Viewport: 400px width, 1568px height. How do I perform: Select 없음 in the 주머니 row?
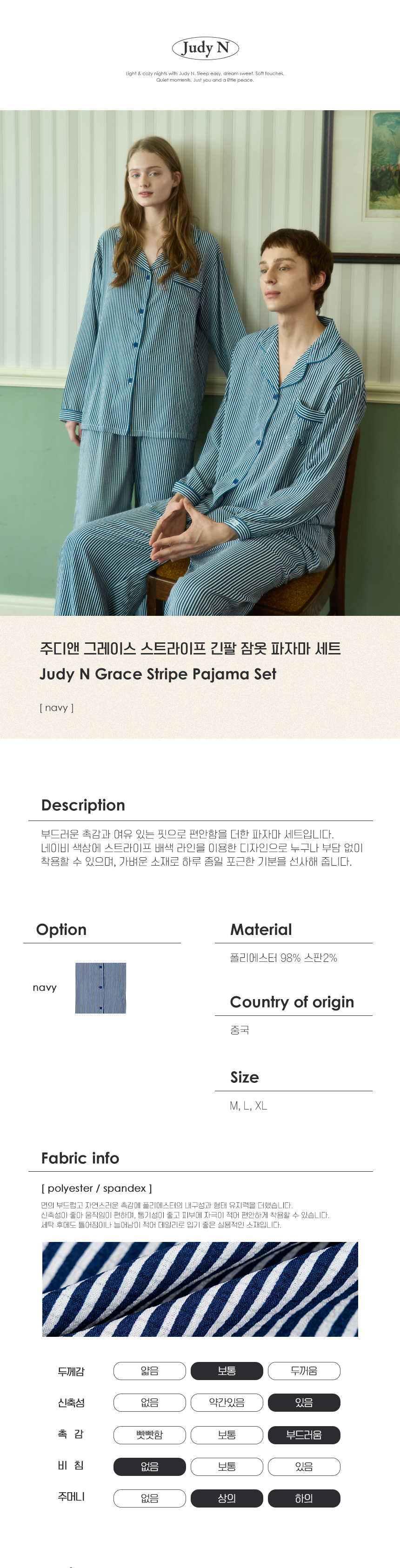[x=149, y=1498]
